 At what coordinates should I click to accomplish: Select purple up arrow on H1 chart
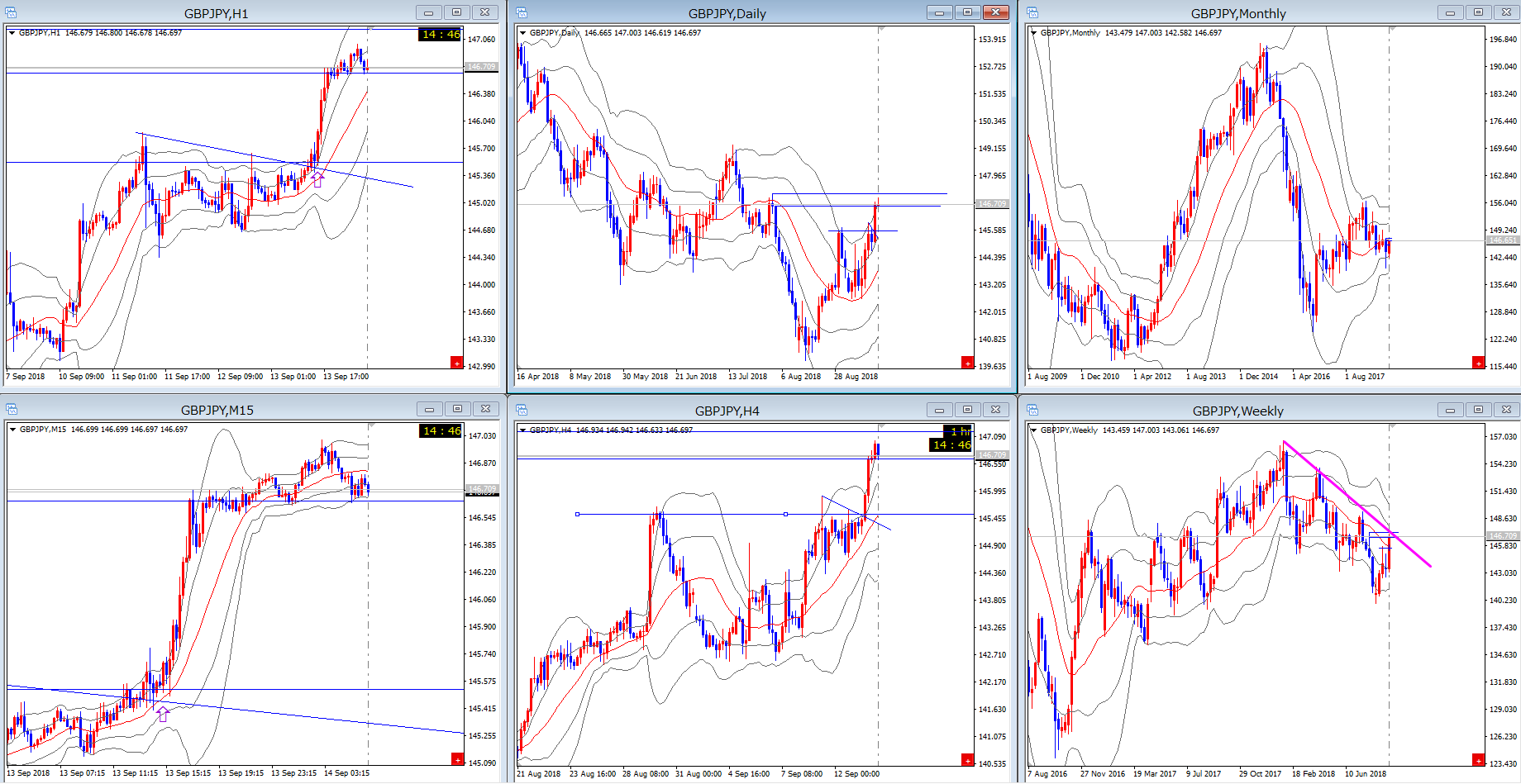click(317, 180)
